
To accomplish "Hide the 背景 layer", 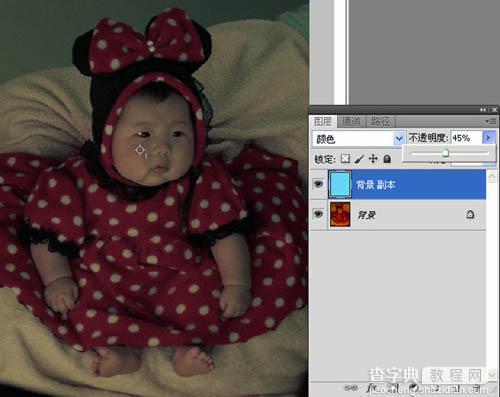I will pos(318,214).
